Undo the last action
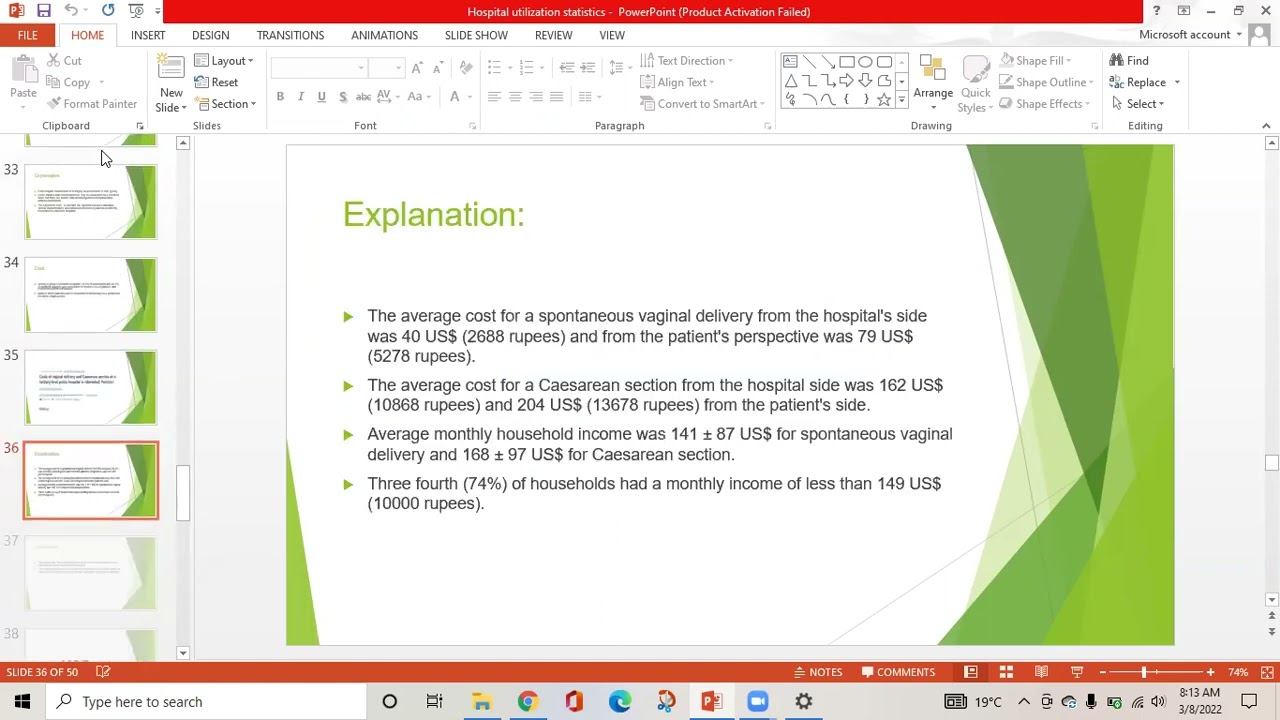 [71, 11]
